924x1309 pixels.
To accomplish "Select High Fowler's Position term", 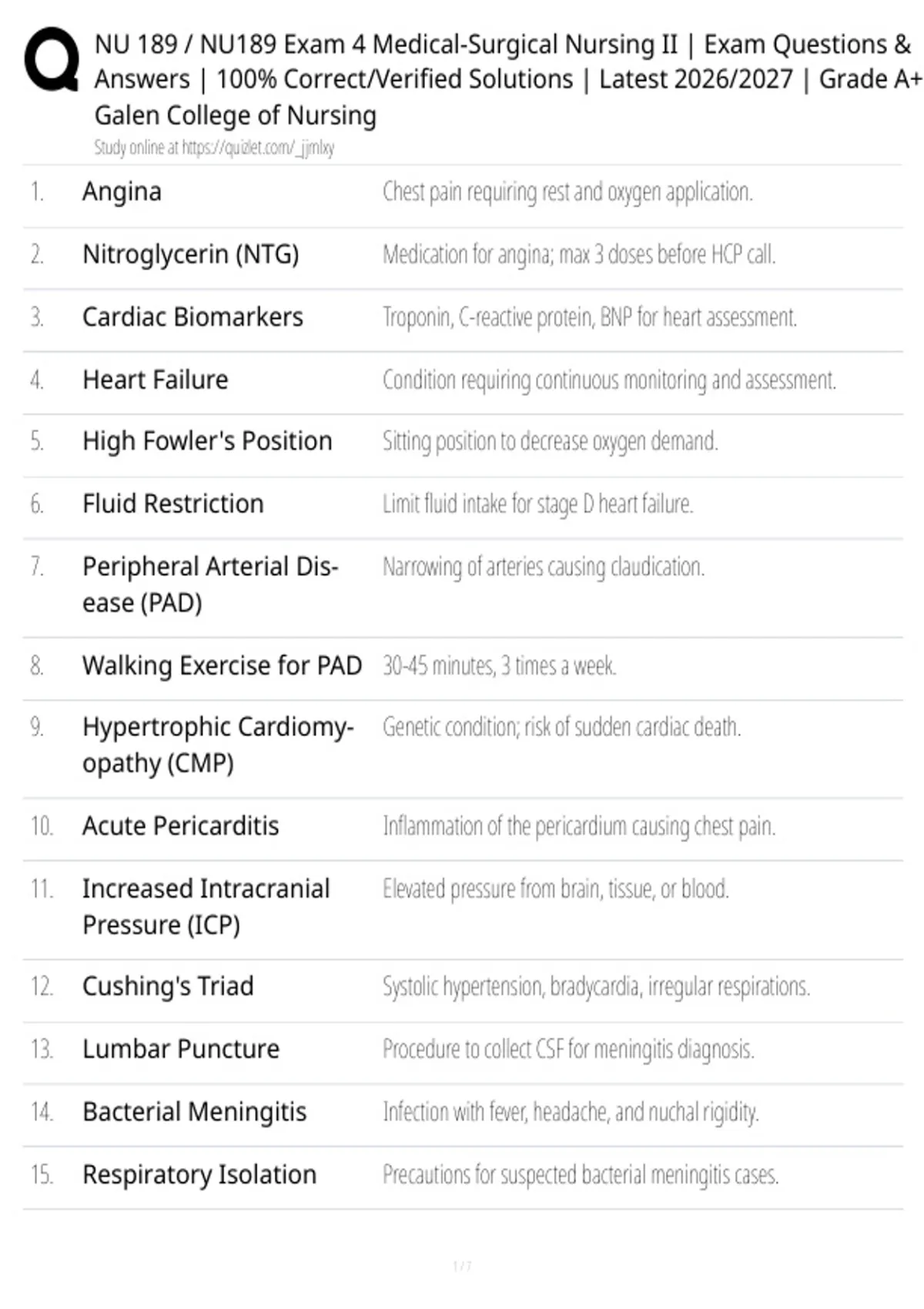I will point(207,441).
